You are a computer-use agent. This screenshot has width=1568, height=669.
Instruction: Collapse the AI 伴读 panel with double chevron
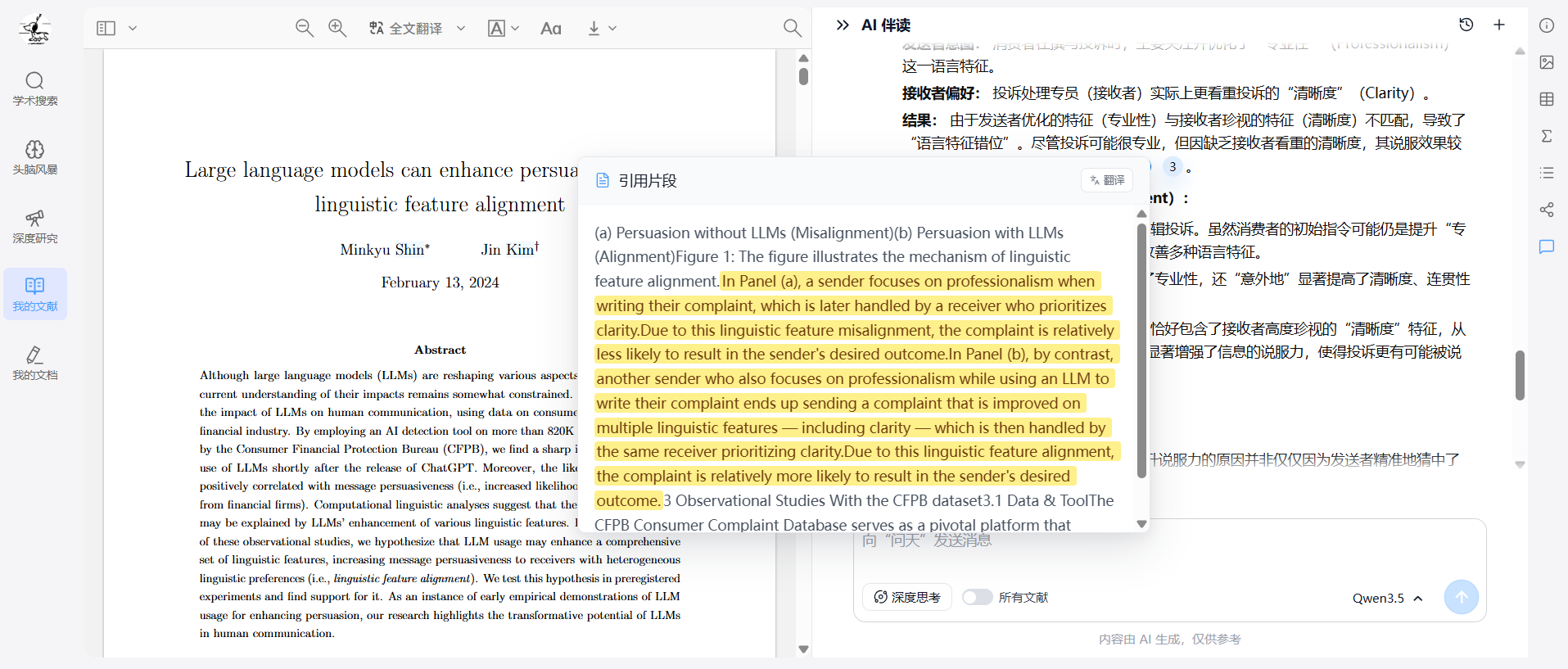[x=843, y=25]
